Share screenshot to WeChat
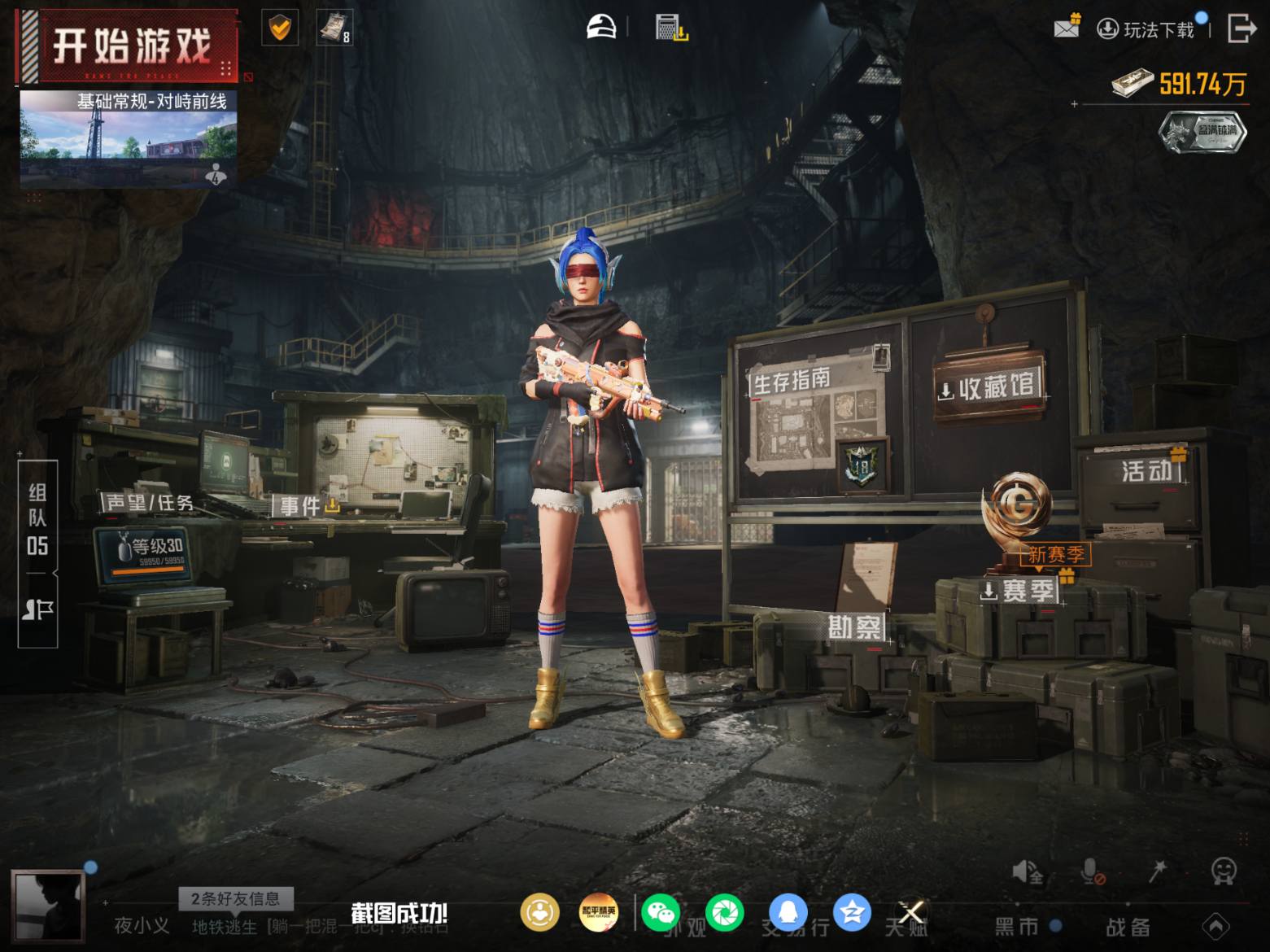Viewport: 1270px width, 952px height. coord(661,912)
